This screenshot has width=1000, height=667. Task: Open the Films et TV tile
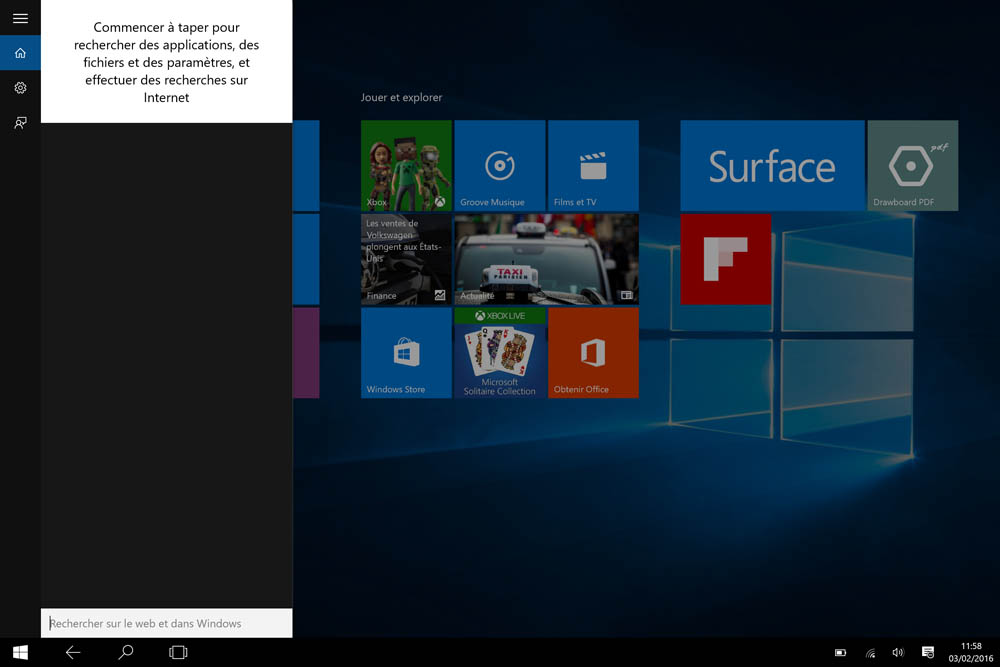tap(593, 166)
